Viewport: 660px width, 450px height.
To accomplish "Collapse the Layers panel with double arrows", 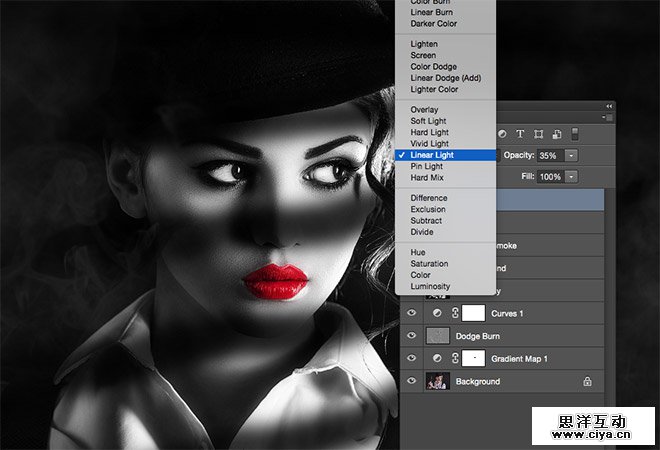I will click(609, 106).
